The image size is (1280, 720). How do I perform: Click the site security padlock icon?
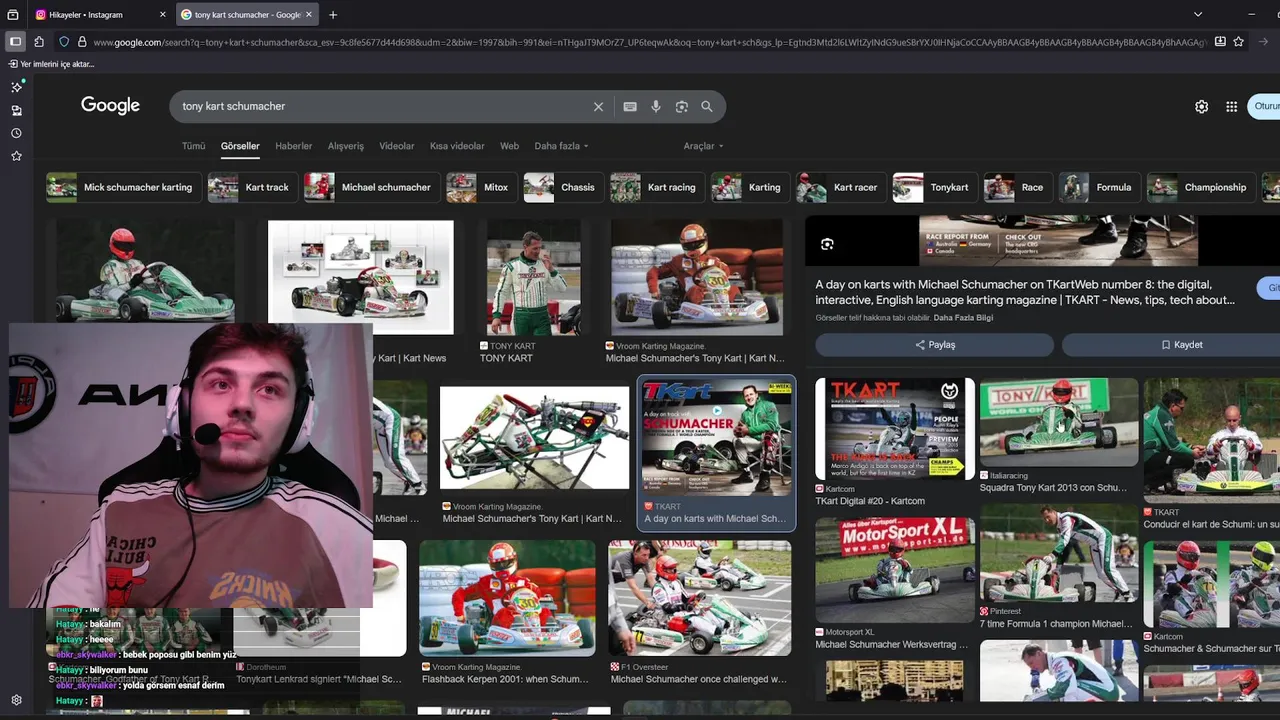tap(81, 42)
